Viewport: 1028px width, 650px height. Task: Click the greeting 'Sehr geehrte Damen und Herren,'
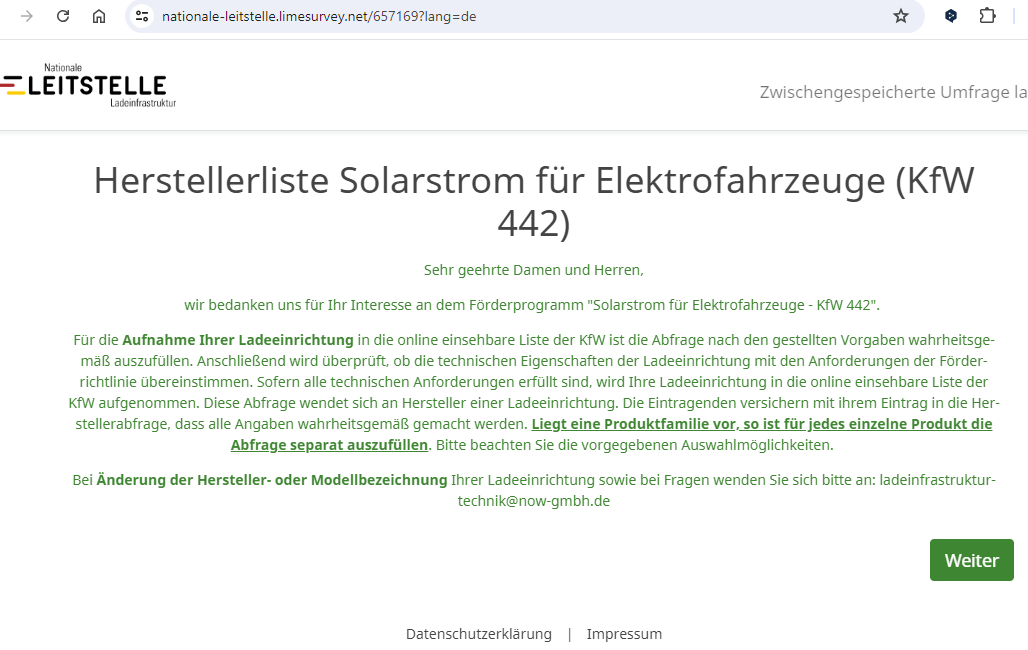pos(534,270)
